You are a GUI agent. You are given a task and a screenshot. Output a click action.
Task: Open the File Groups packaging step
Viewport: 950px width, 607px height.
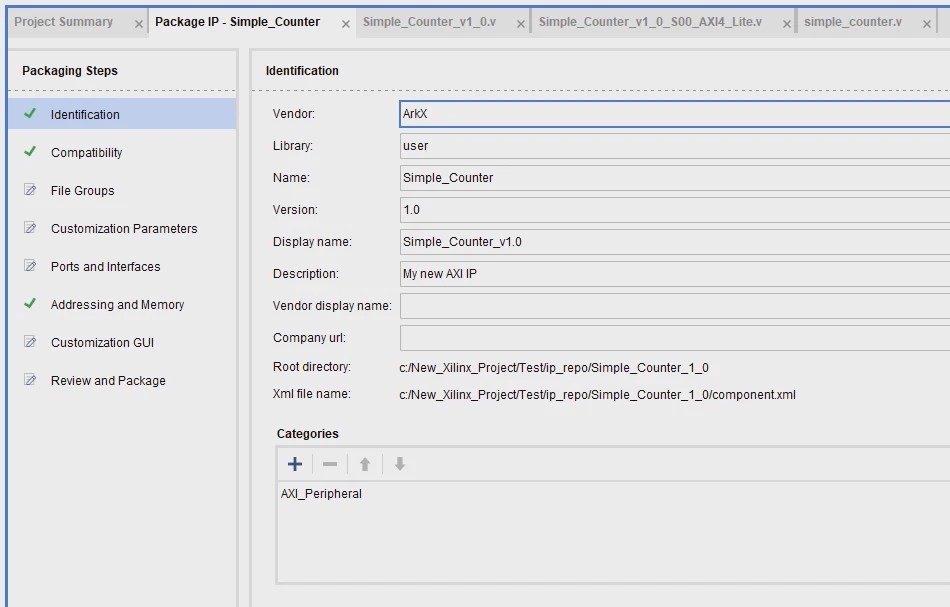point(122,190)
